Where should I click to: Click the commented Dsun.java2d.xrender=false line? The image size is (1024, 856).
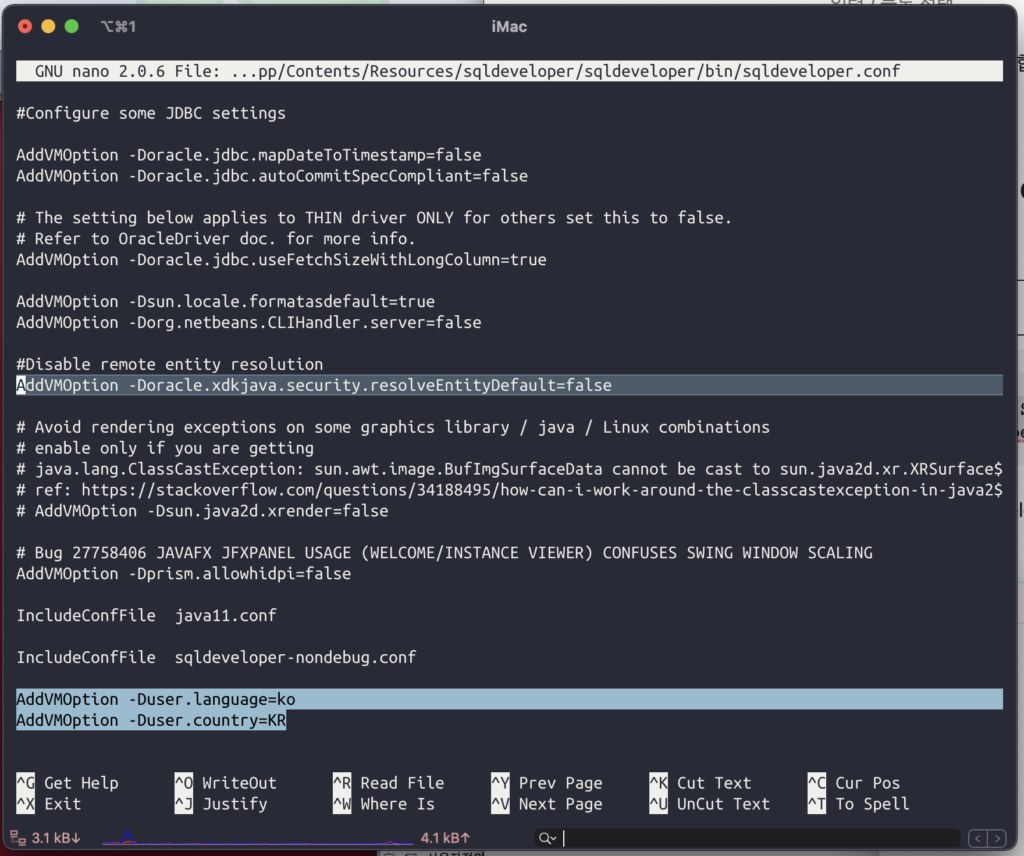tap(202, 511)
